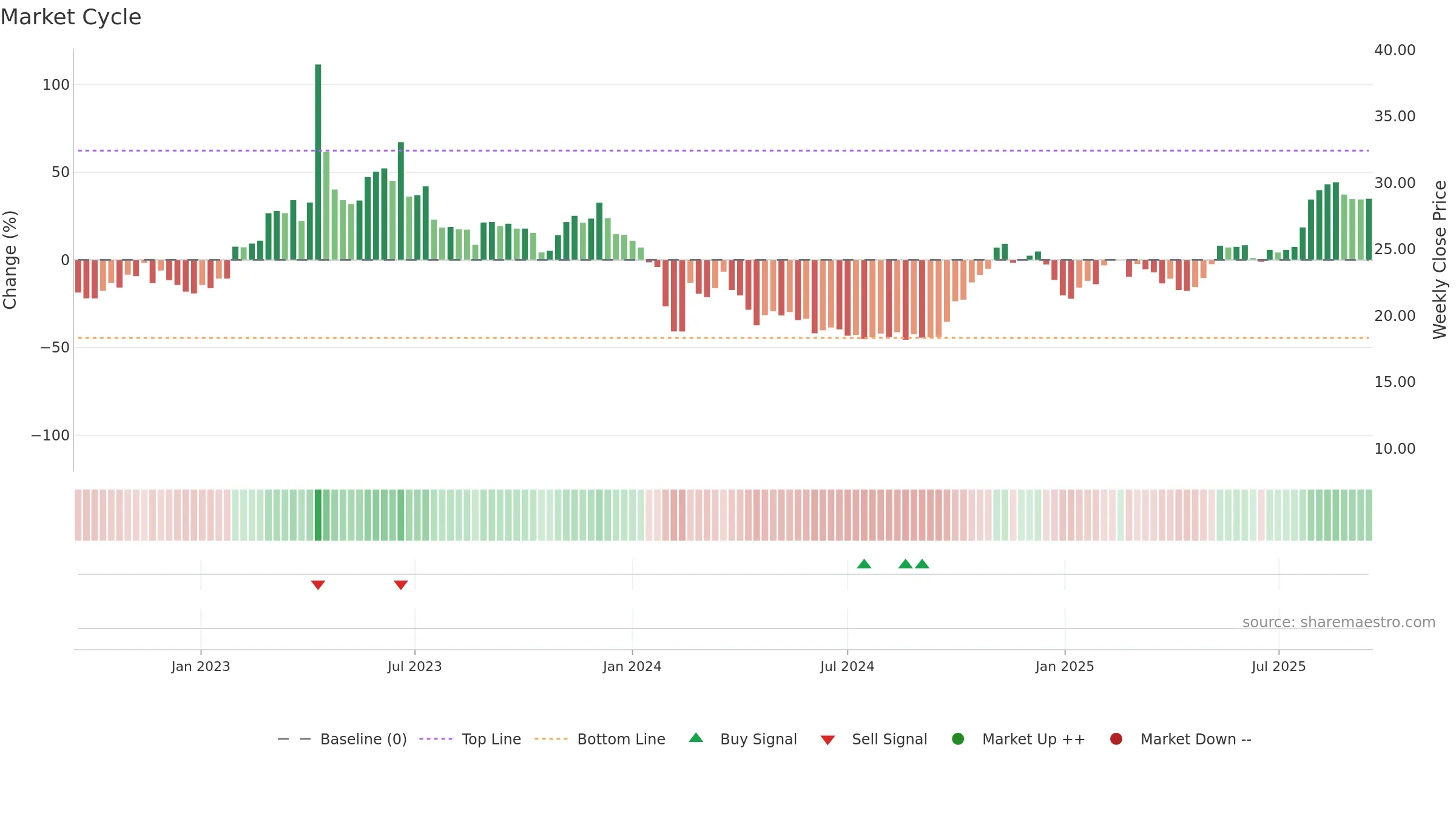1456x819 pixels.
Task: Click the tallest green bar above 100
Action: click(318, 162)
